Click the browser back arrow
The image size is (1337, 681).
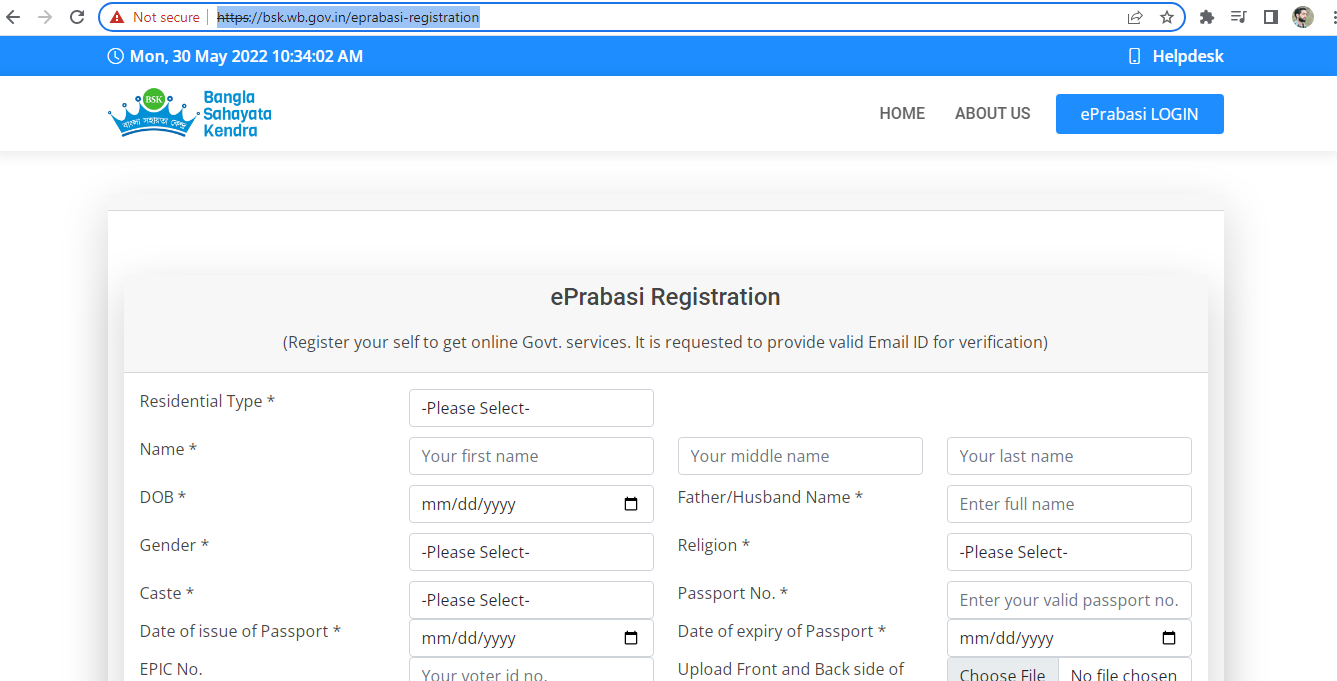point(14,17)
